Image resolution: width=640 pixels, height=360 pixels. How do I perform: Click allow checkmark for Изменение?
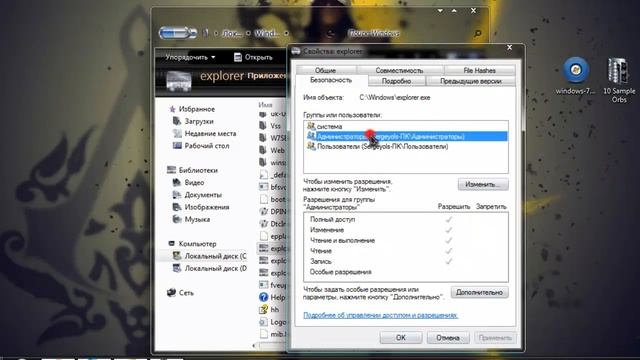(x=449, y=230)
